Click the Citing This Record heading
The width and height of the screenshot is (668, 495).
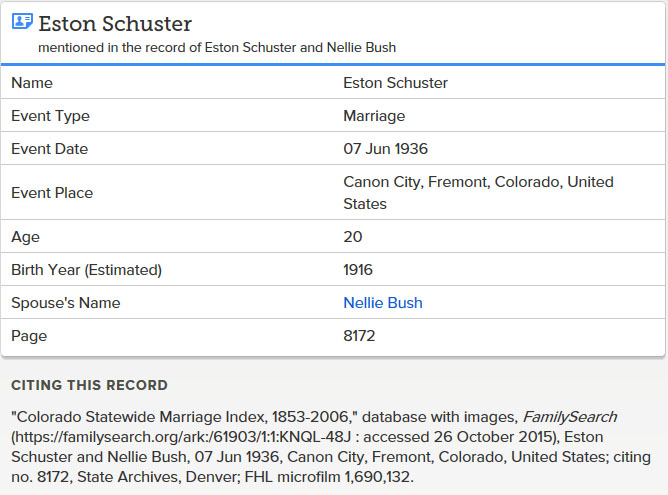click(x=89, y=385)
